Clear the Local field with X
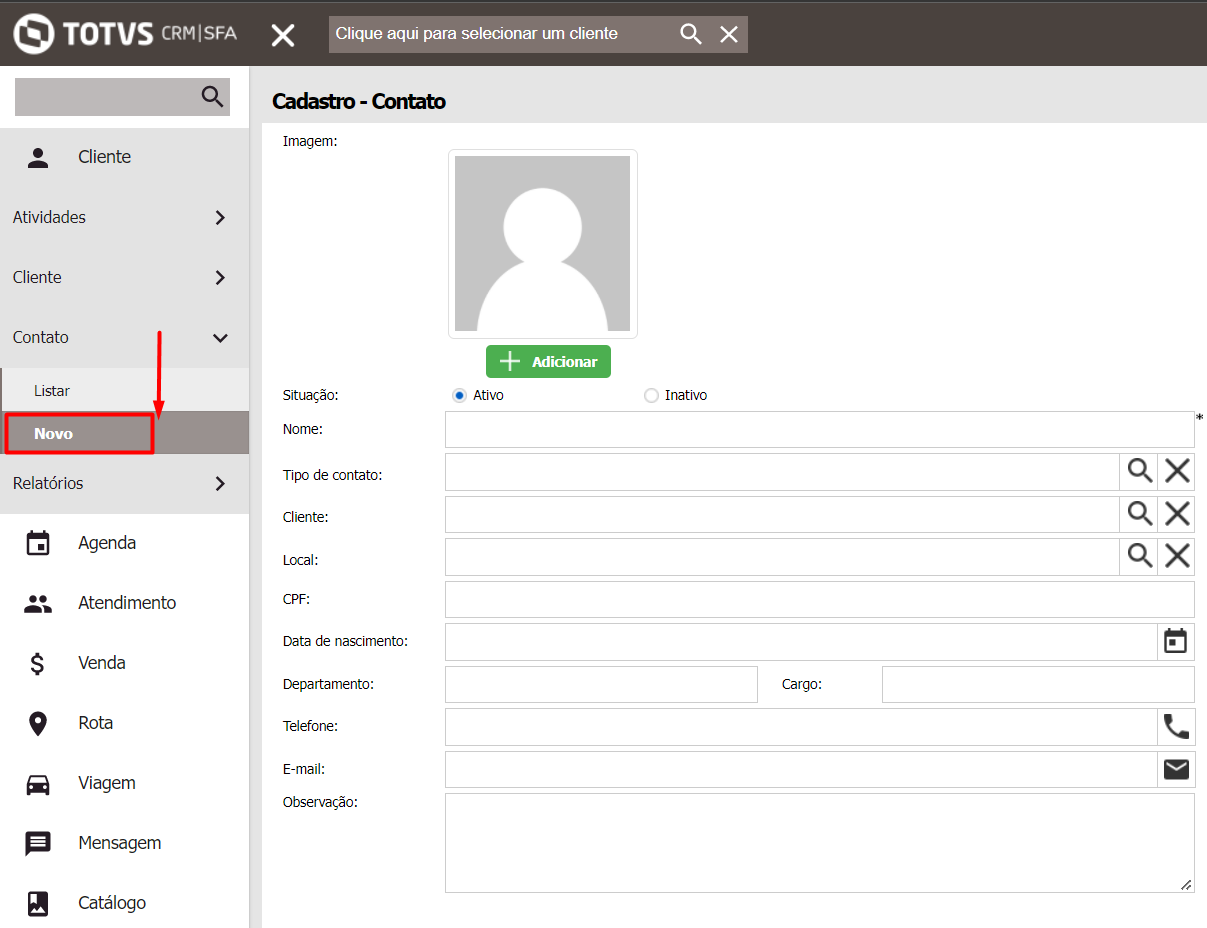 (x=1177, y=556)
